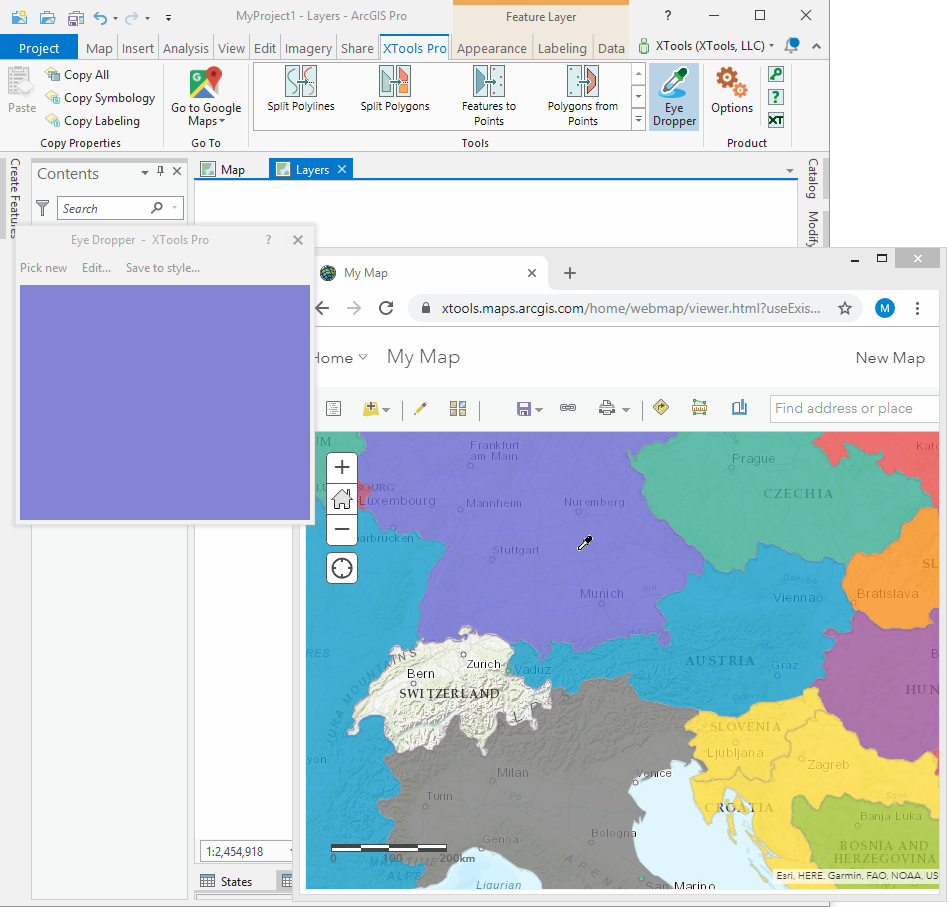Switch to the Analysis ribbon tab
The image size is (949, 907).
pos(186,48)
